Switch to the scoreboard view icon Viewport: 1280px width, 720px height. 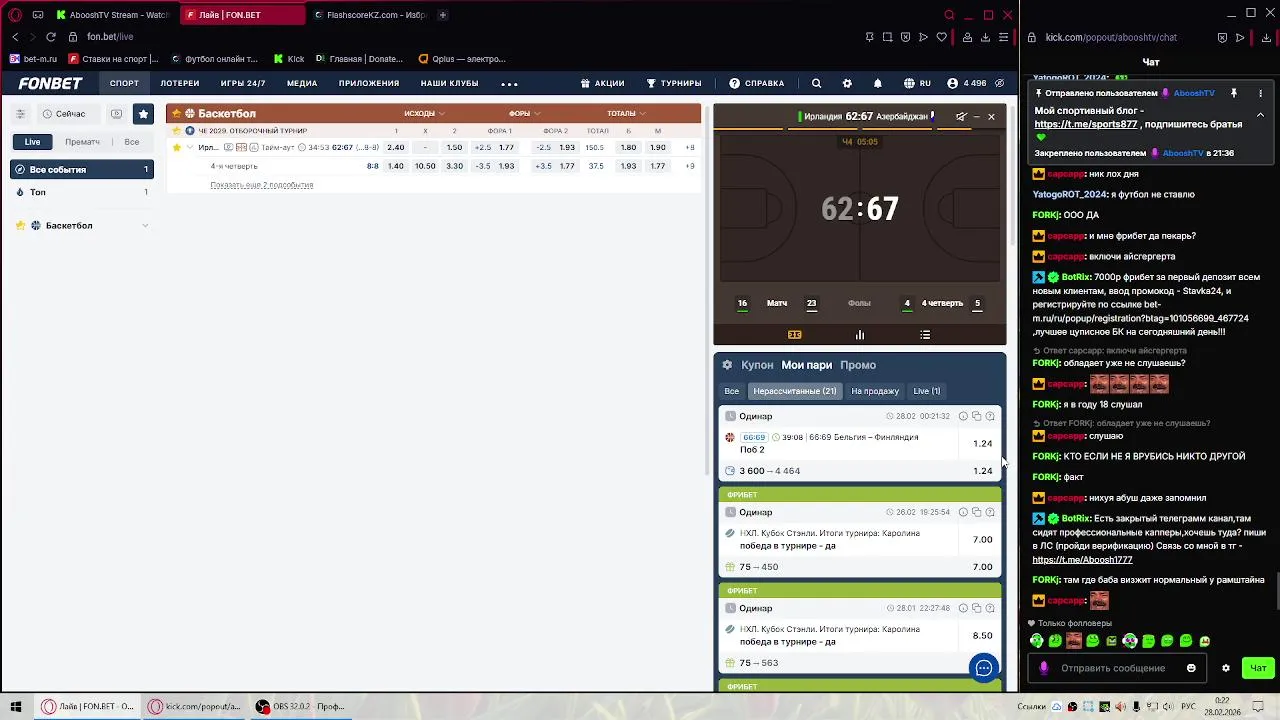click(x=795, y=335)
